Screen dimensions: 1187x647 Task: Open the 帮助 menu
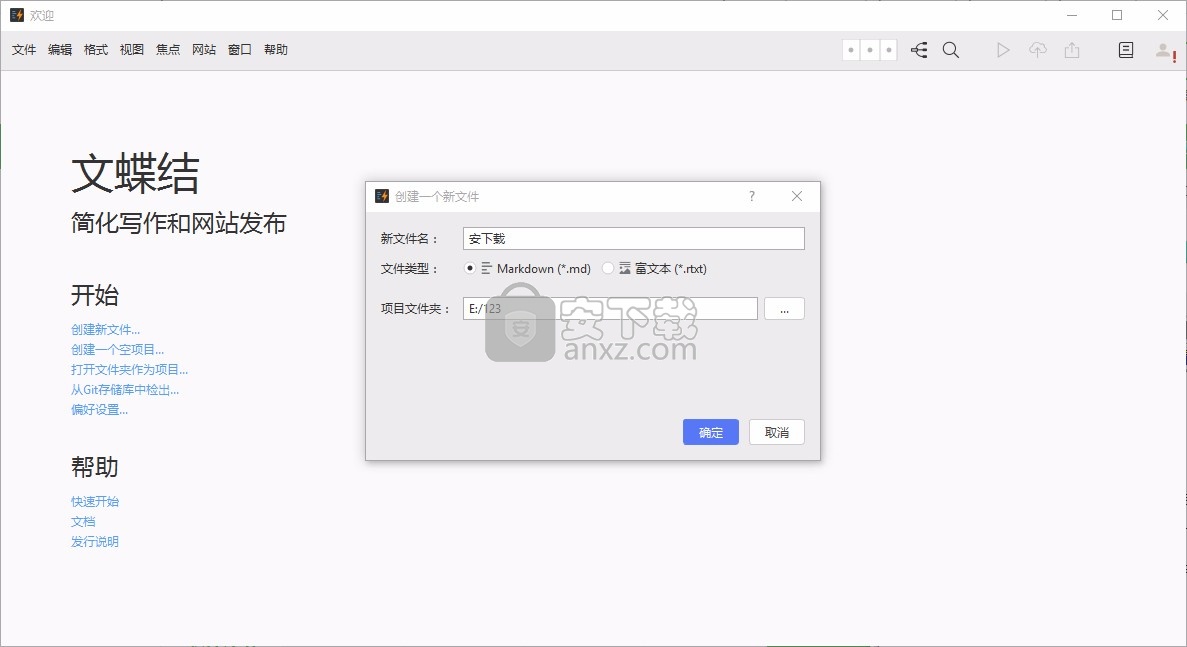click(x=276, y=50)
